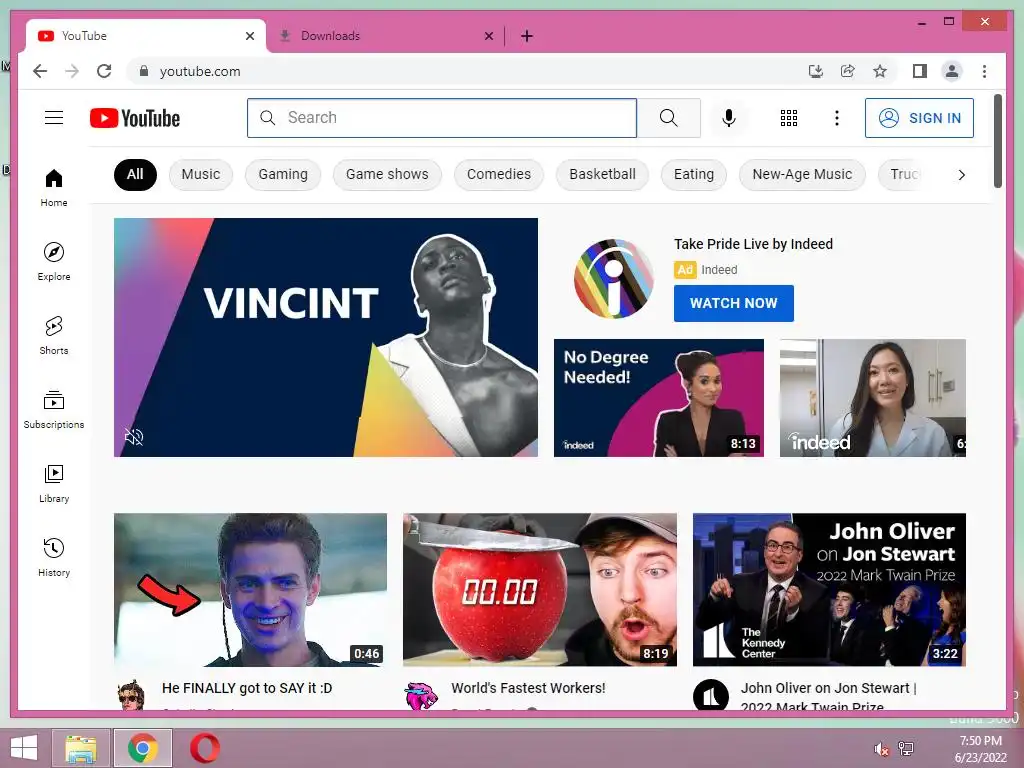Image resolution: width=1024 pixels, height=768 pixels.
Task: Open Shorts in sidebar
Action: [54, 336]
